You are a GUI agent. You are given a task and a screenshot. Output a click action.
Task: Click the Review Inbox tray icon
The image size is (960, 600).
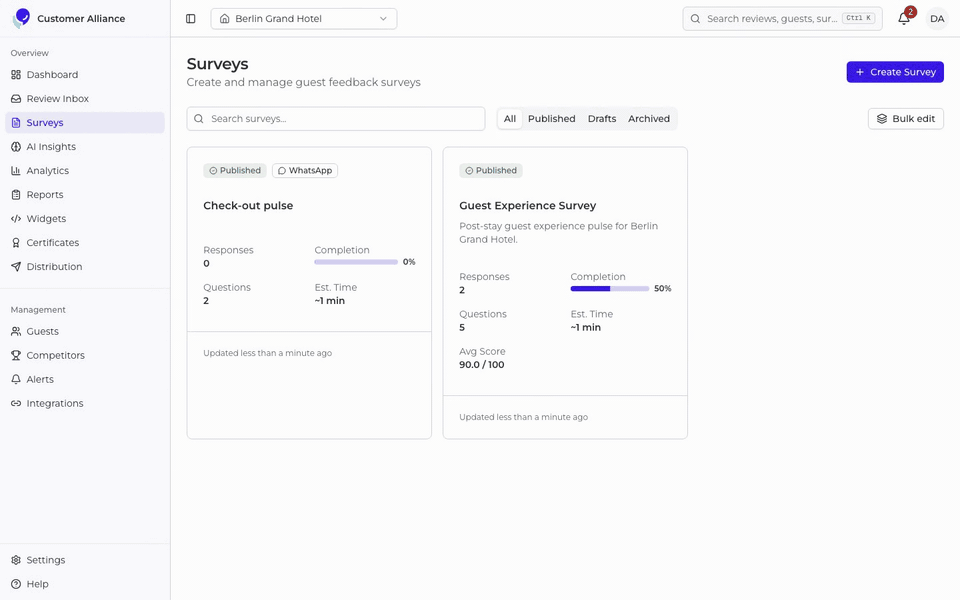pos(16,99)
